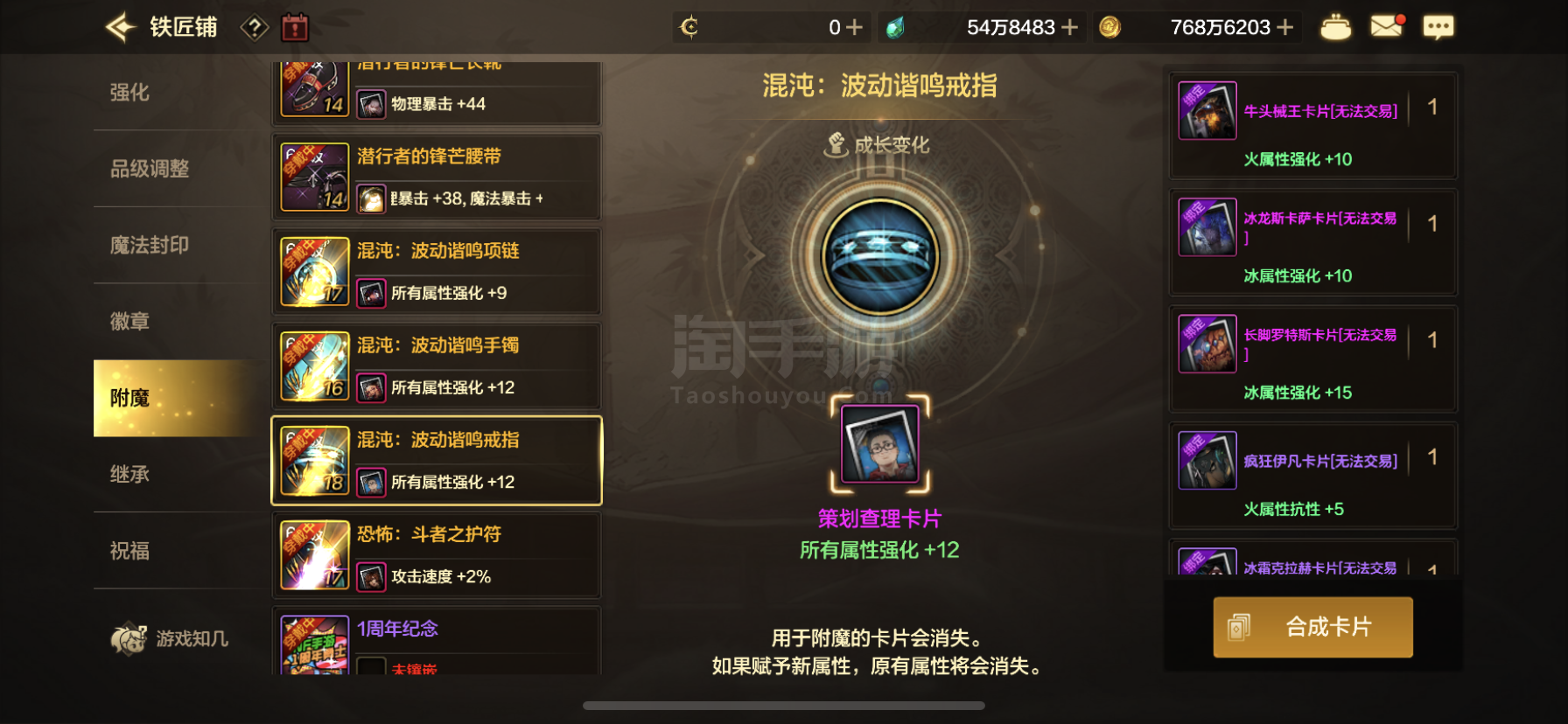Add gold coins with plus button
The image size is (1568, 724).
(x=1285, y=28)
